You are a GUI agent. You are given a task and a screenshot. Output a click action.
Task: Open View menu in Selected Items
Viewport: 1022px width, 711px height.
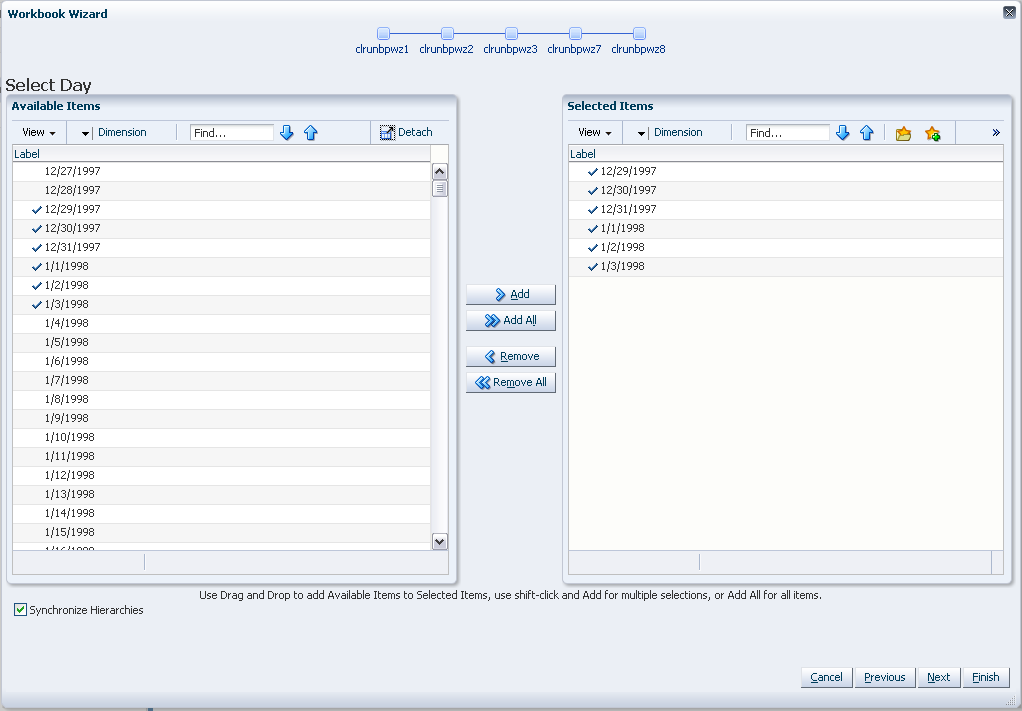tap(594, 132)
